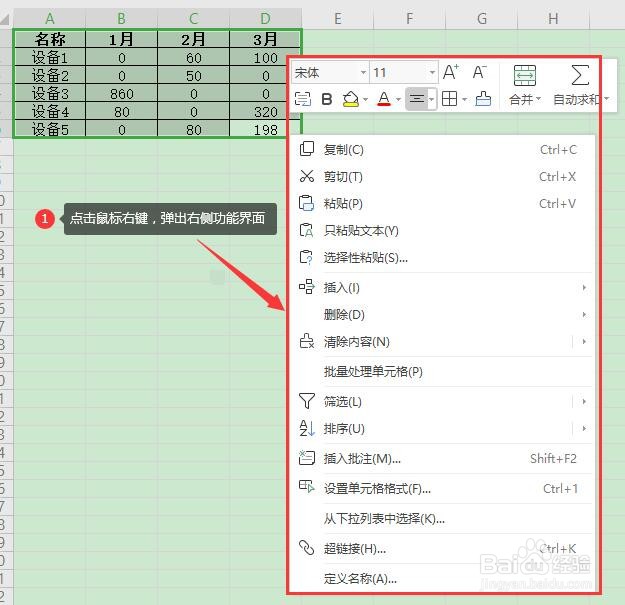This screenshot has width=625, height=605.
Task: Open font color dropdown arrow
Action: point(398,99)
